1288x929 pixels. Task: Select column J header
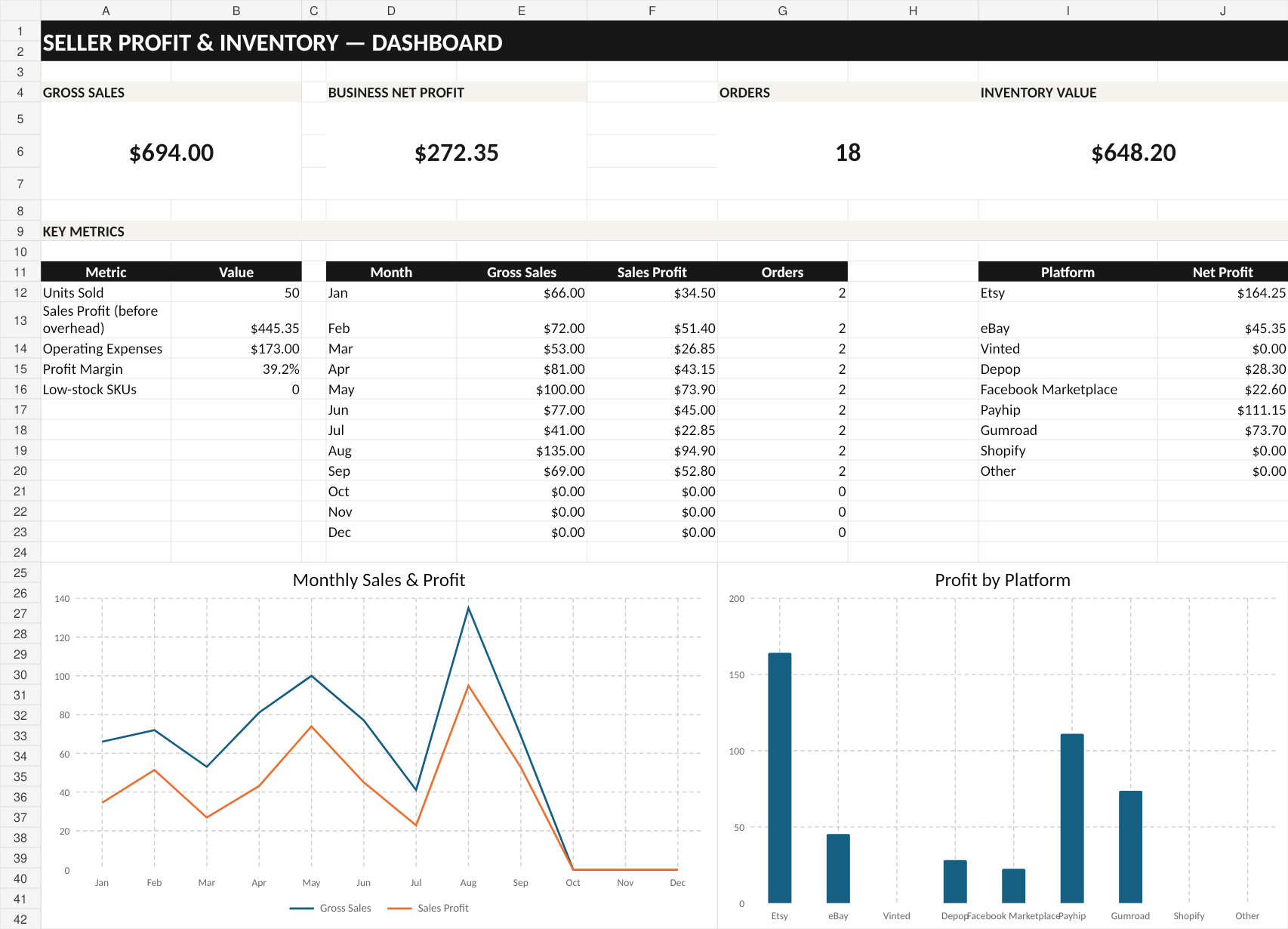[x=1222, y=11]
